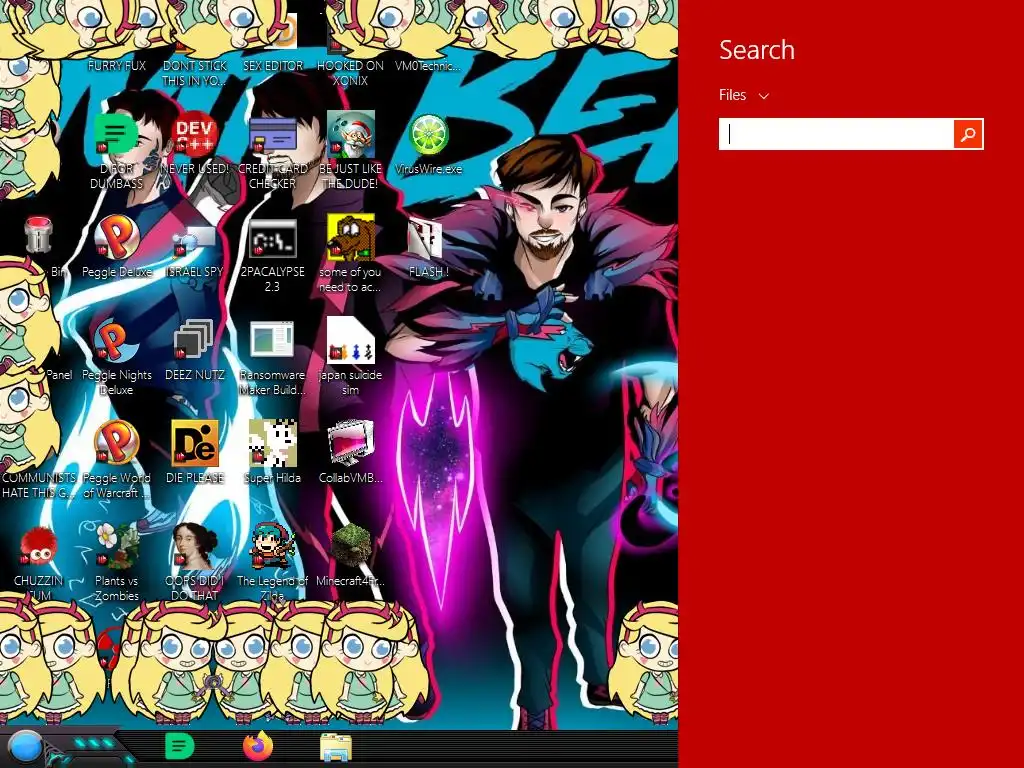Launch 2PACALYPSE 2.3 command prompt icon
This screenshot has height=768, width=1024.
tap(272, 238)
